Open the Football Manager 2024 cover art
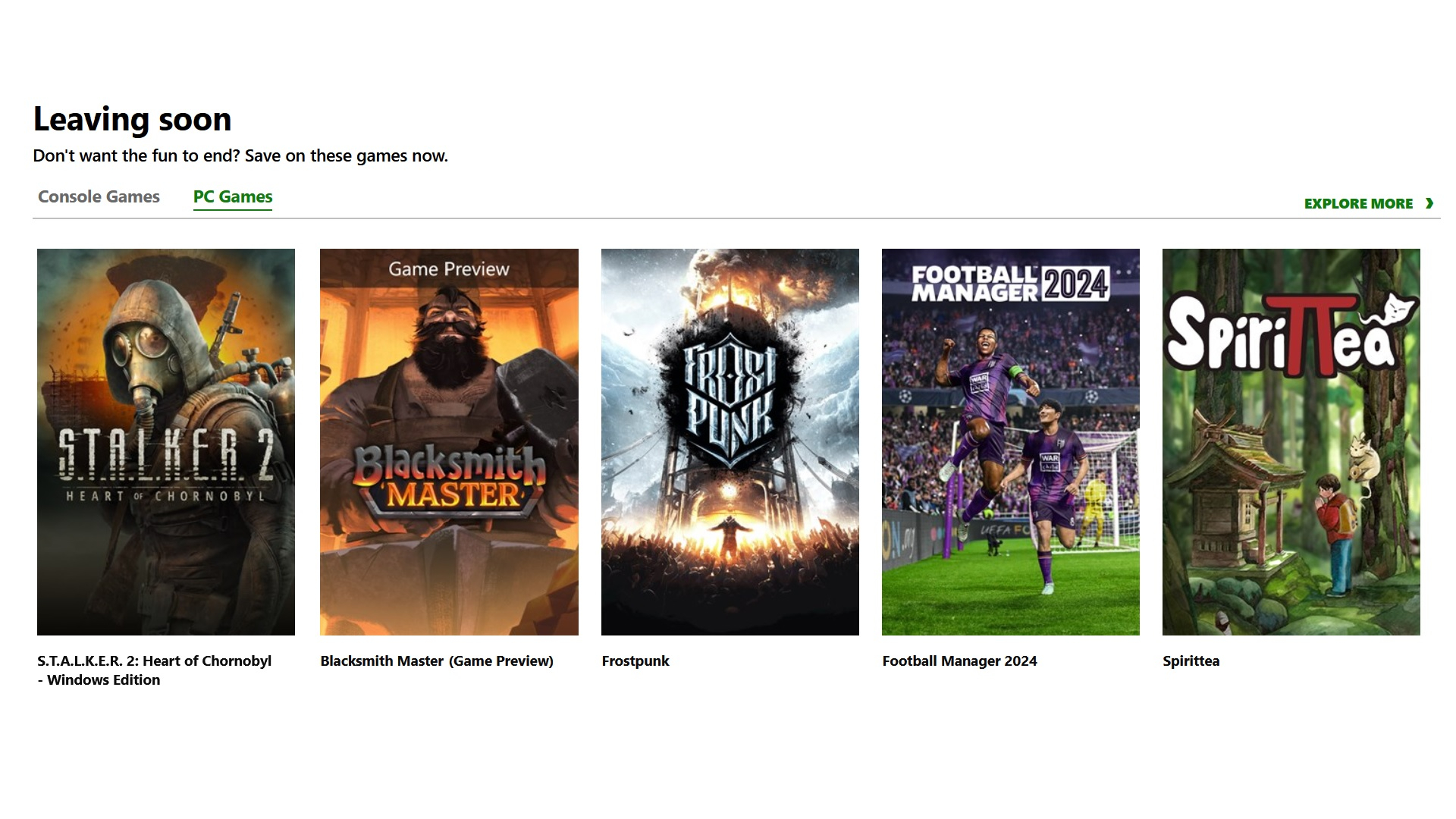 point(1011,442)
